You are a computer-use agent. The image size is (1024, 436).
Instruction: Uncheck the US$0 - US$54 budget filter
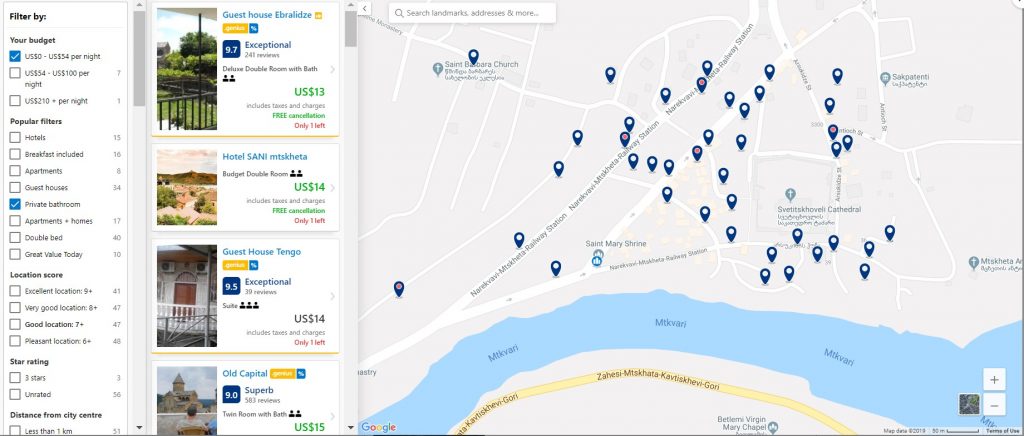[15, 56]
